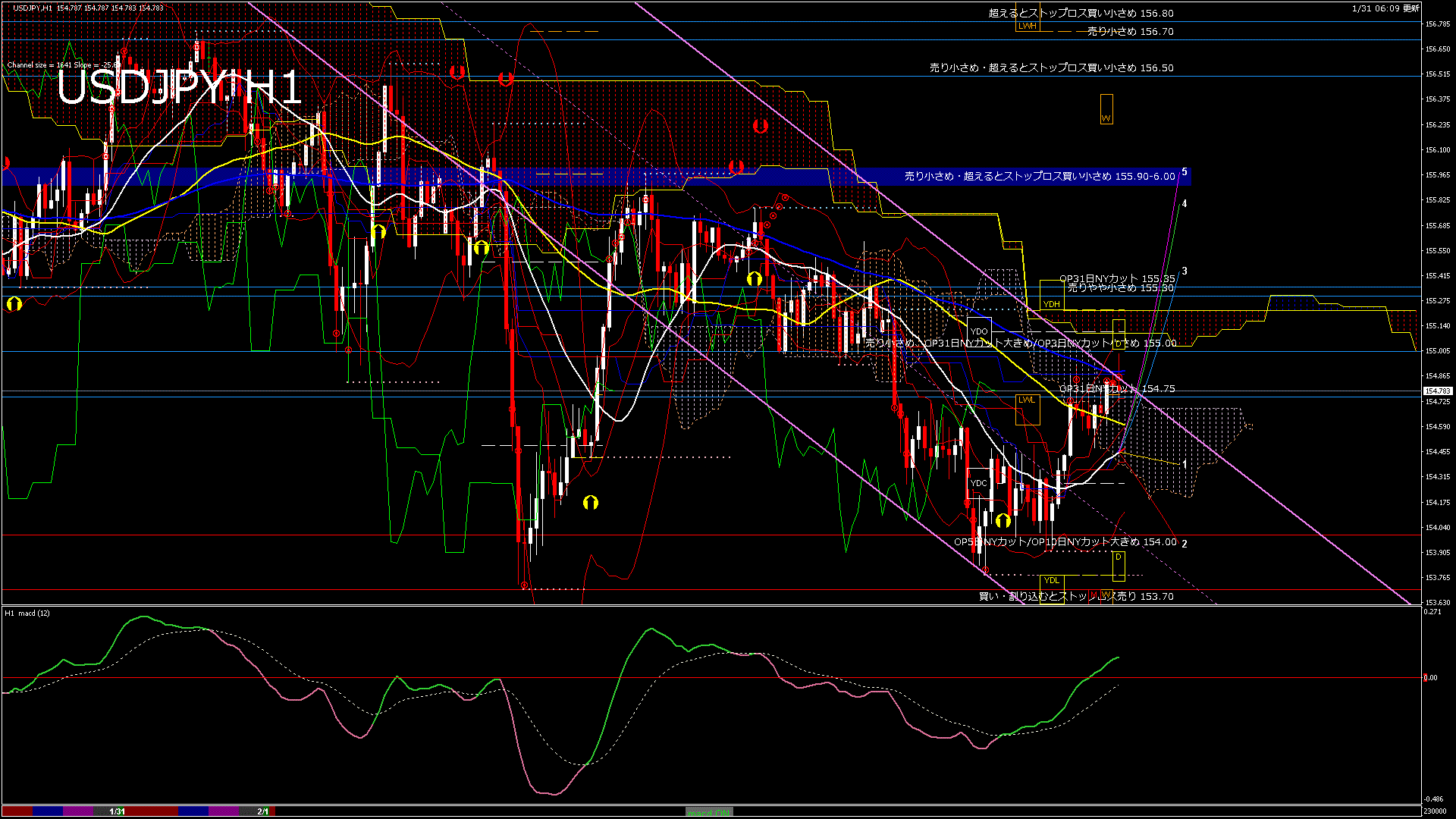1456x819 pixels.
Task: Select the YDC box label
Action: [x=979, y=483]
